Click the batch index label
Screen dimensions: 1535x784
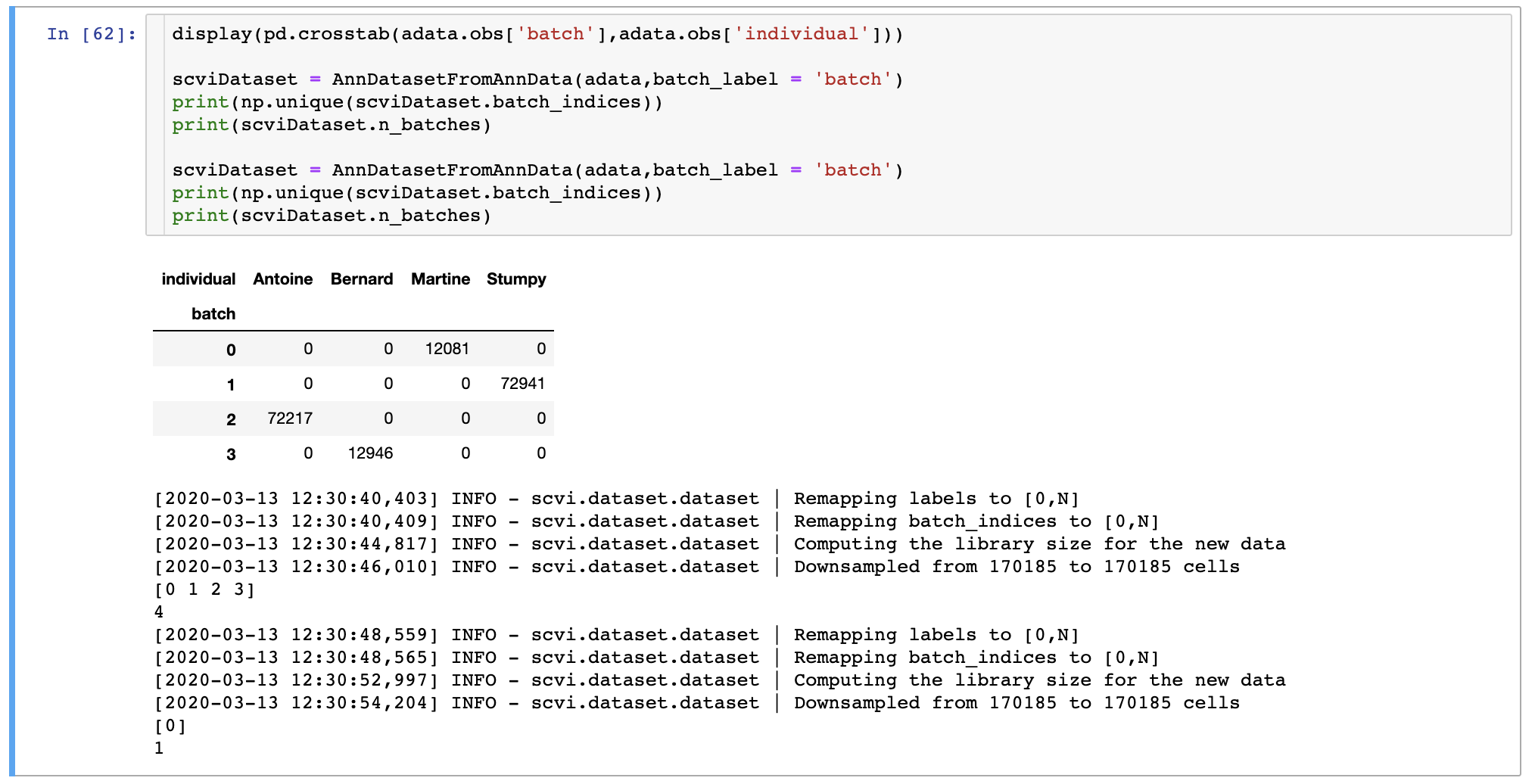pos(213,314)
